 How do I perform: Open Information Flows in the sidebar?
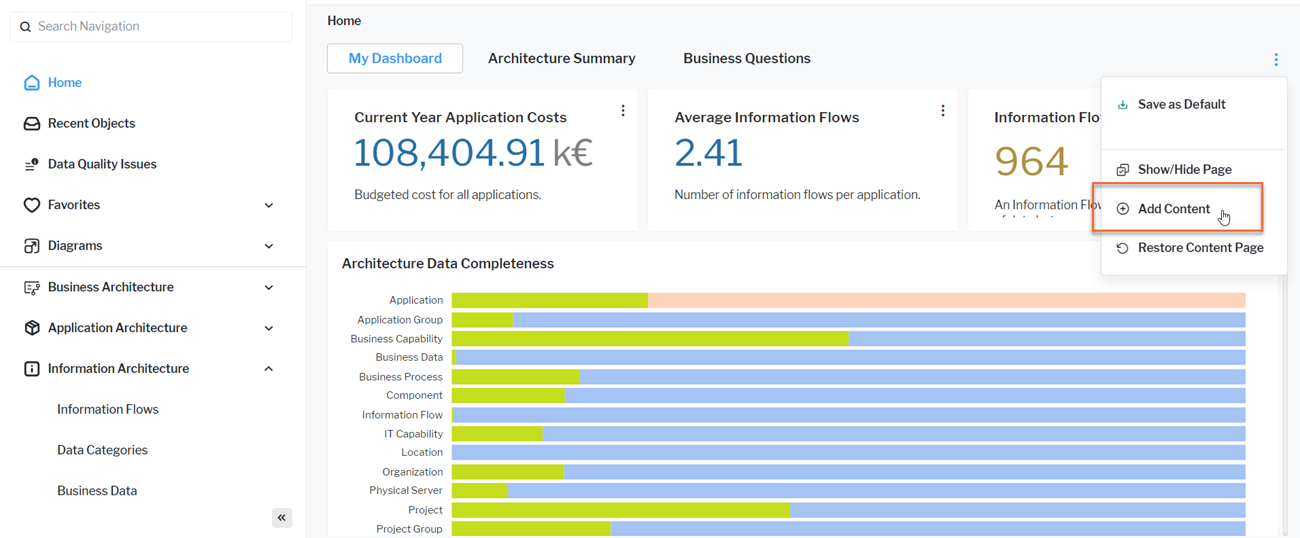tap(108, 409)
